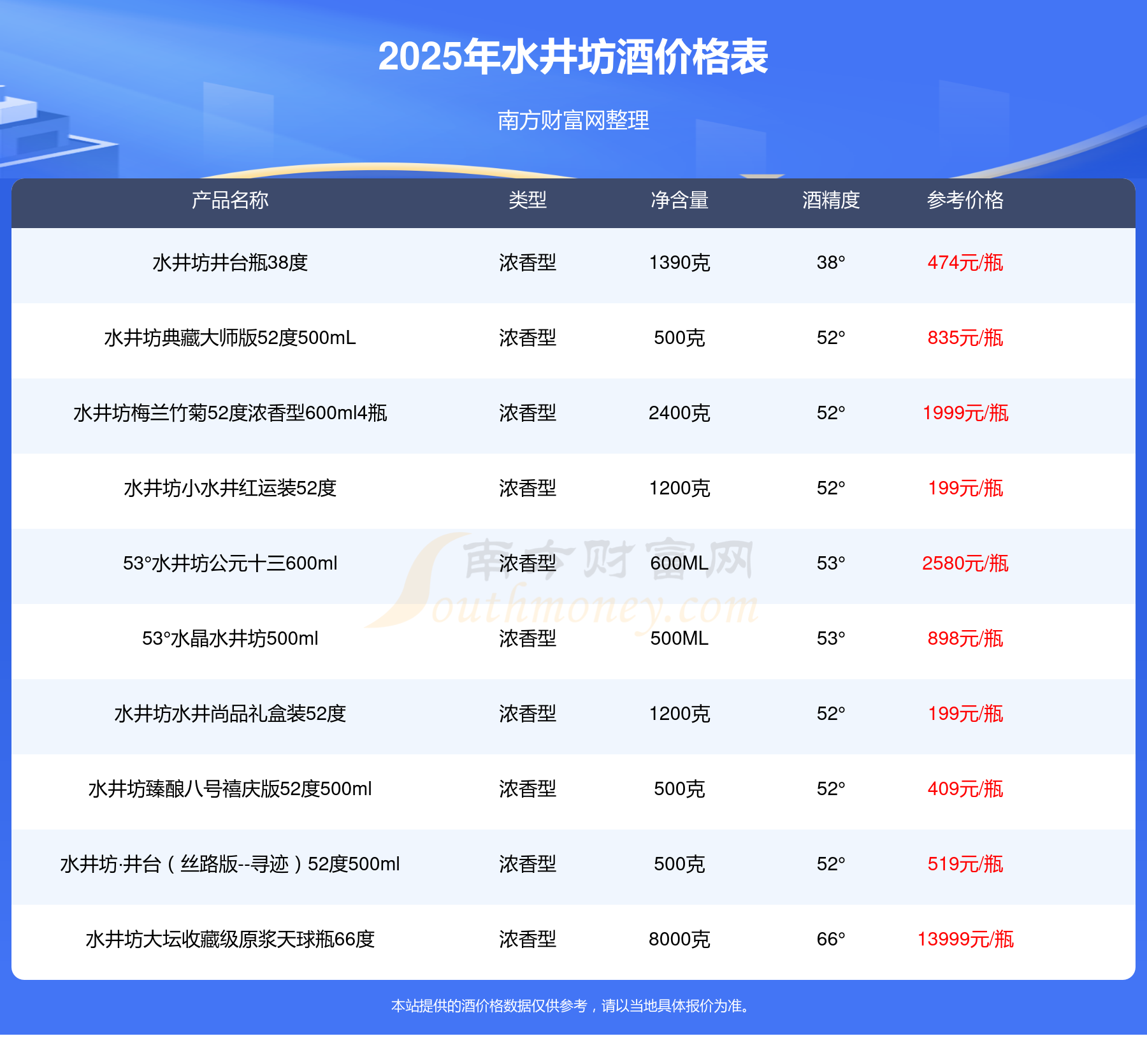This screenshot has width=1147, height=1064.
Task: Click the title 2025年水井坊酒价格表
Action: click(x=573, y=57)
